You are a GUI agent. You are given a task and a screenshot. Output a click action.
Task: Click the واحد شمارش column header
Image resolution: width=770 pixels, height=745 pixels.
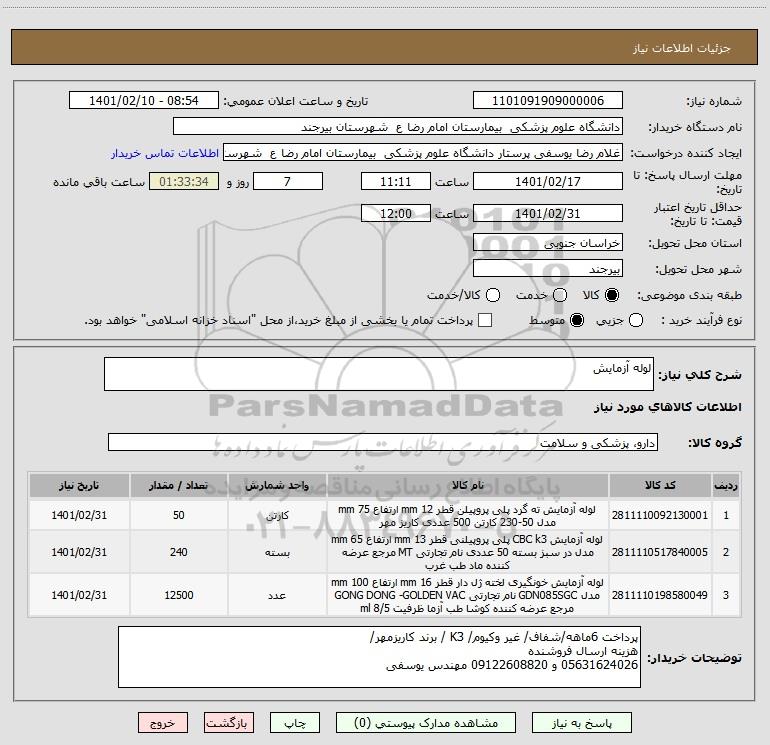[277, 485]
